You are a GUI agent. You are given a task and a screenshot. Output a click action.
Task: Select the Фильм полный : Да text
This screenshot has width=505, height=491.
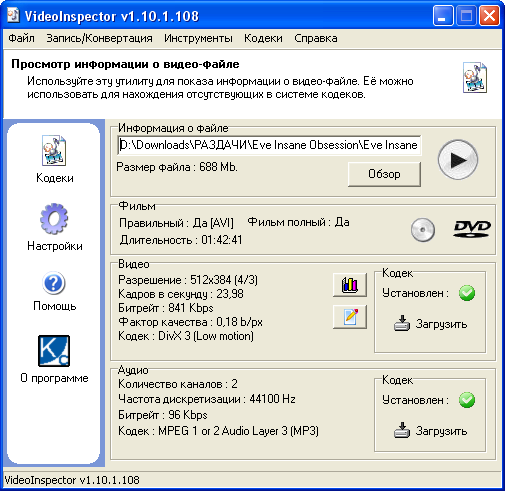coord(298,222)
